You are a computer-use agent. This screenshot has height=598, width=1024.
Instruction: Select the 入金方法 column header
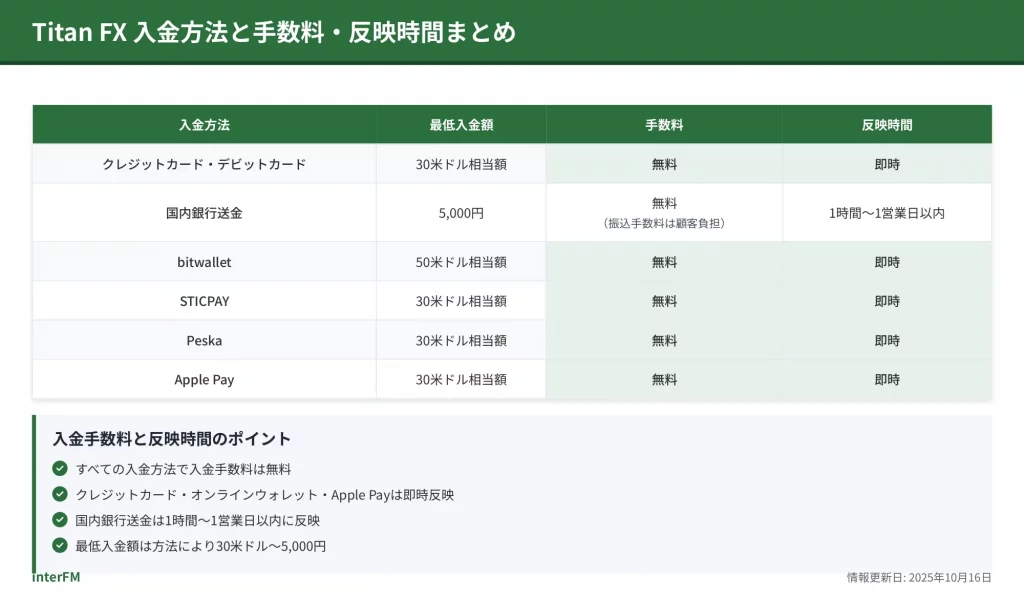[204, 125]
